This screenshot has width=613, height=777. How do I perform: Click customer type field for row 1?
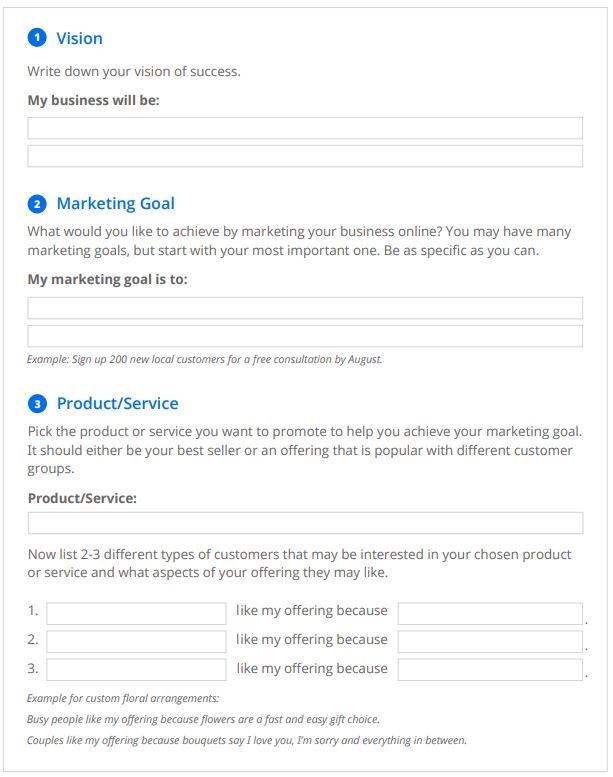click(136, 613)
